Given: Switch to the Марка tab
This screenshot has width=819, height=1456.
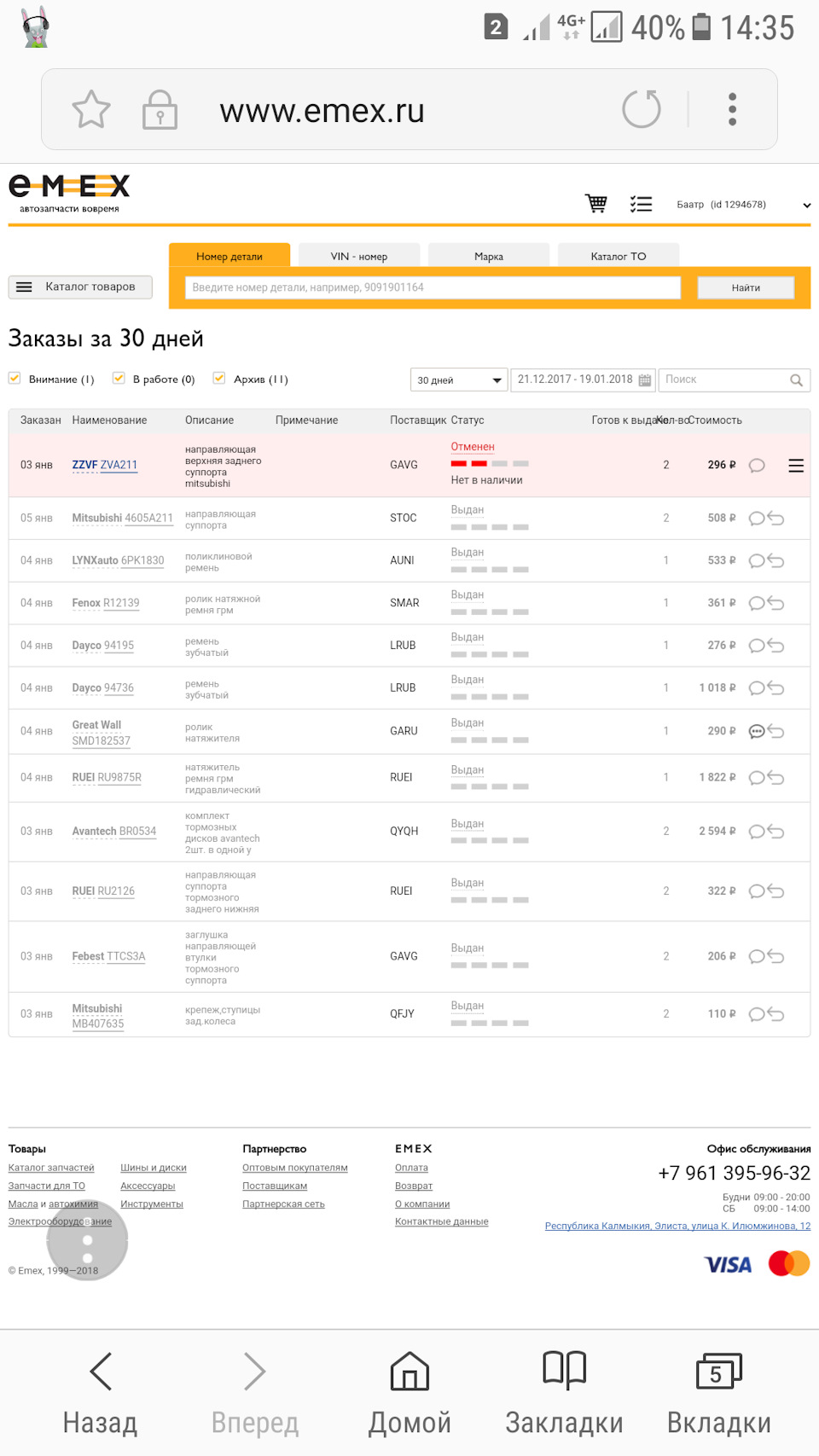Looking at the screenshot, I should coord(489,256).
